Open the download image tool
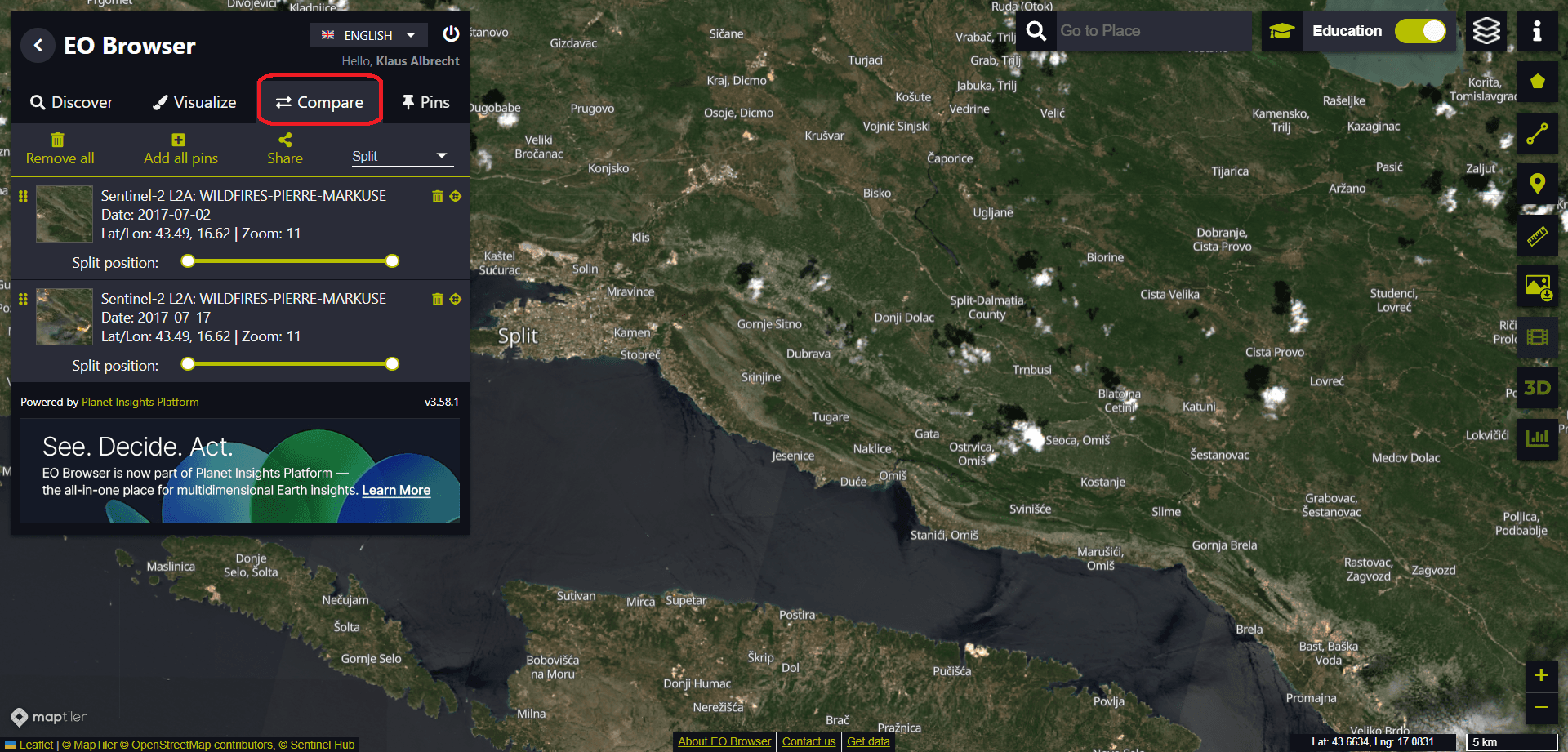Image resolution: width=1568 pixels, height=752 pixels. coord(1537,287)
